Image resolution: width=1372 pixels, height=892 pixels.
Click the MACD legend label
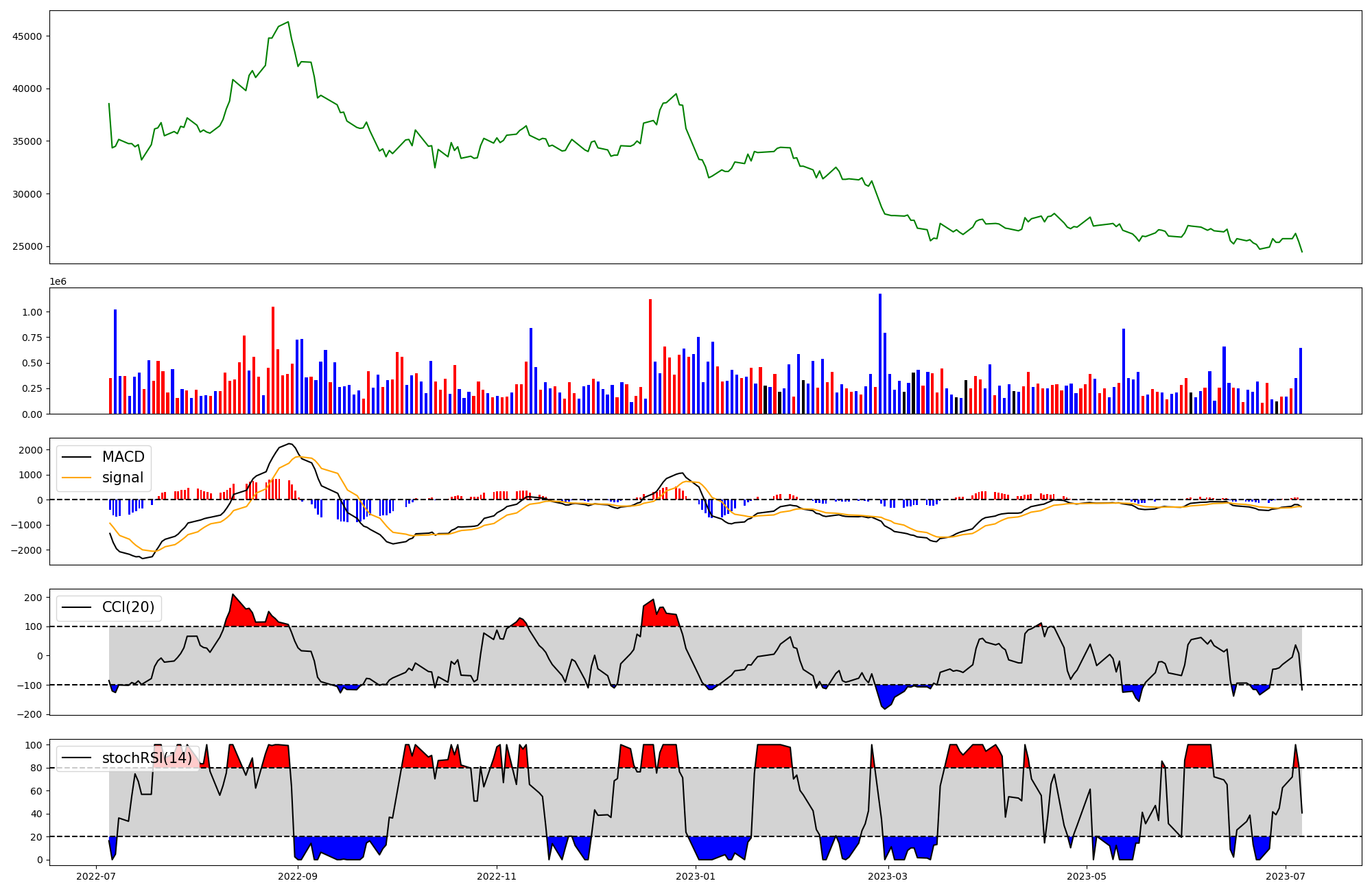coord(123,457)
